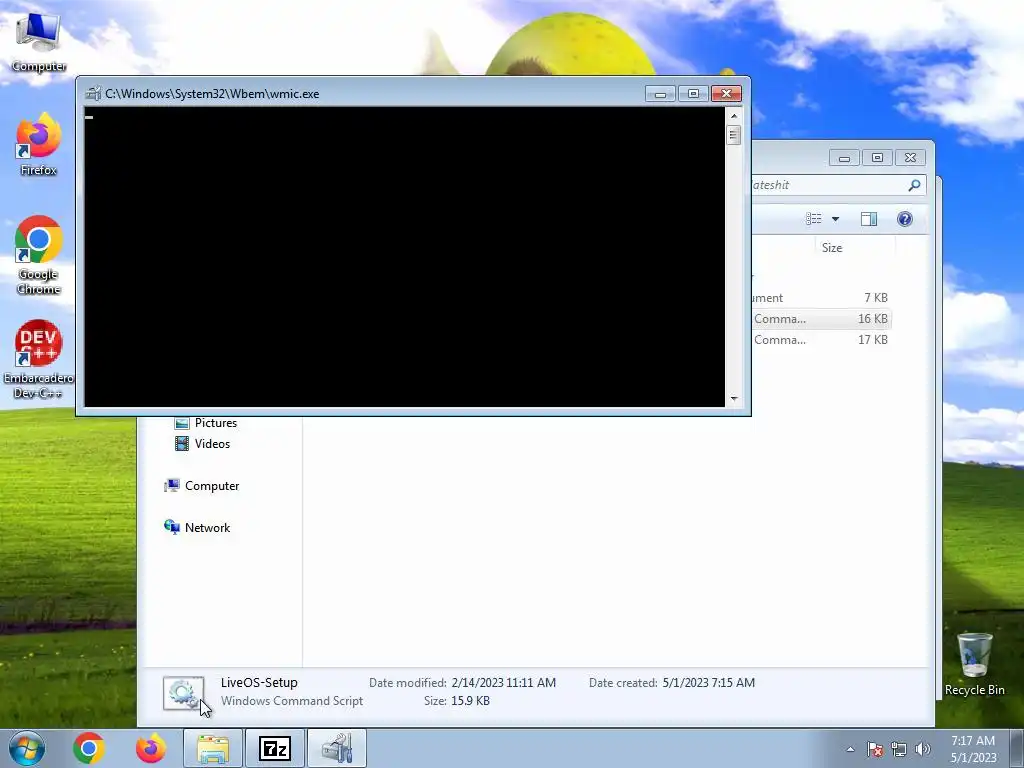Maximize the wmic.exe console window

point(694,94)
